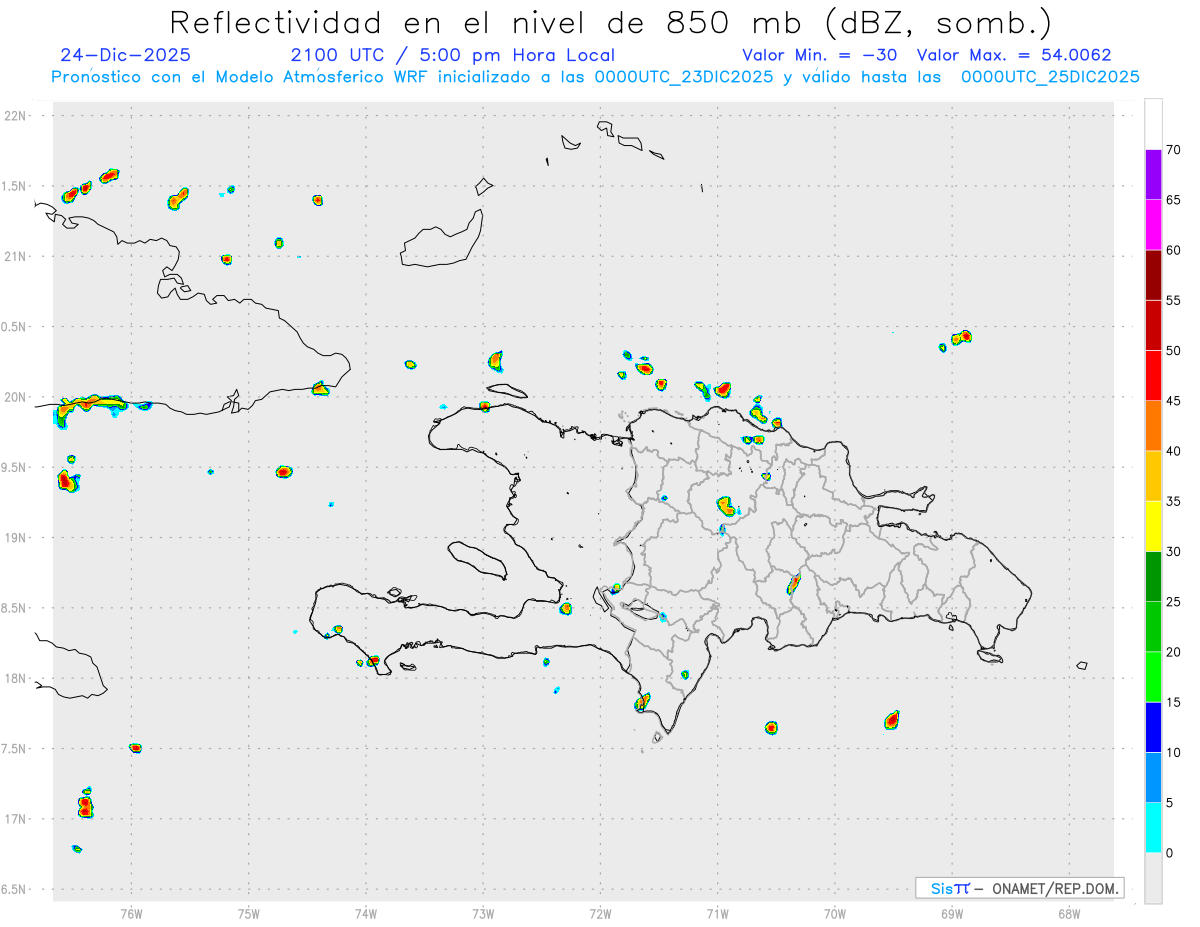Click the '15' value on the color scale
The image size is (1200, 927).
point(1173,703)
